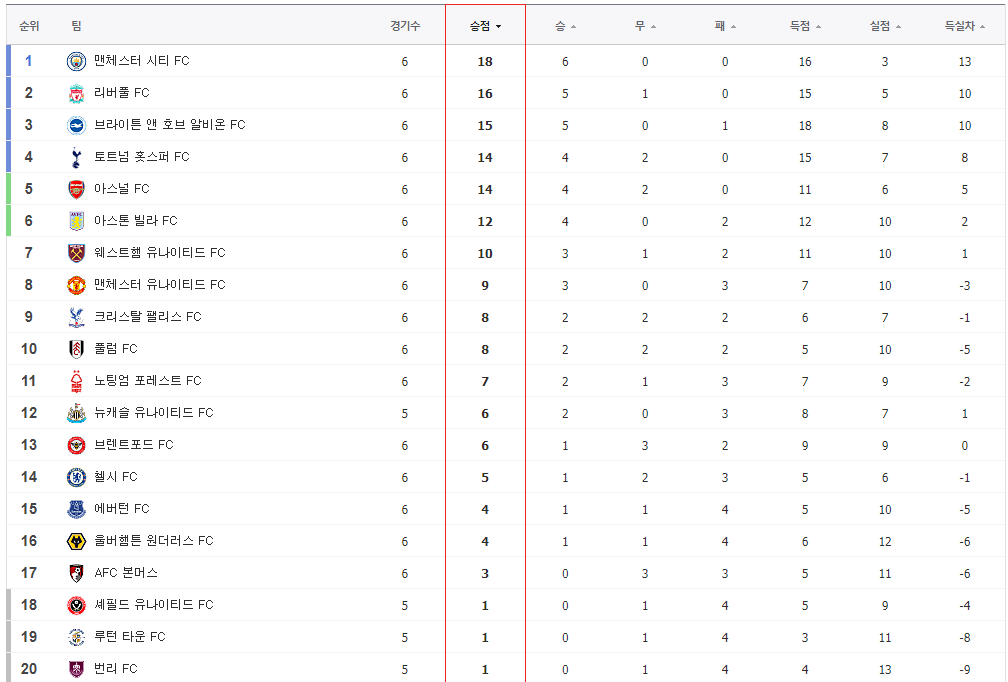Click the 첼시 FC club crest
Image resolution: width=1008 pixels, height=682 pixels.
click(x=77, y=477)
